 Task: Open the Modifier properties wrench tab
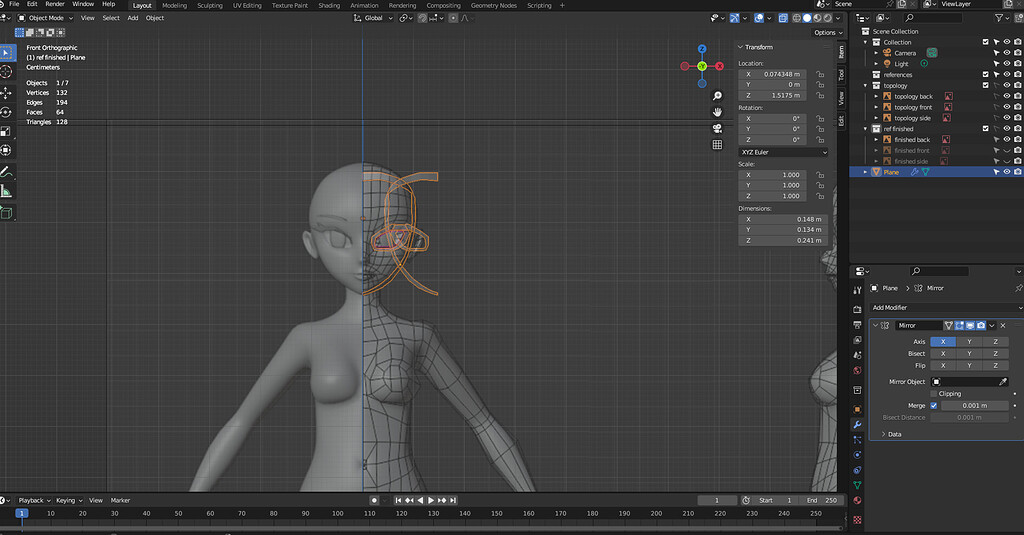click(857, 425)
